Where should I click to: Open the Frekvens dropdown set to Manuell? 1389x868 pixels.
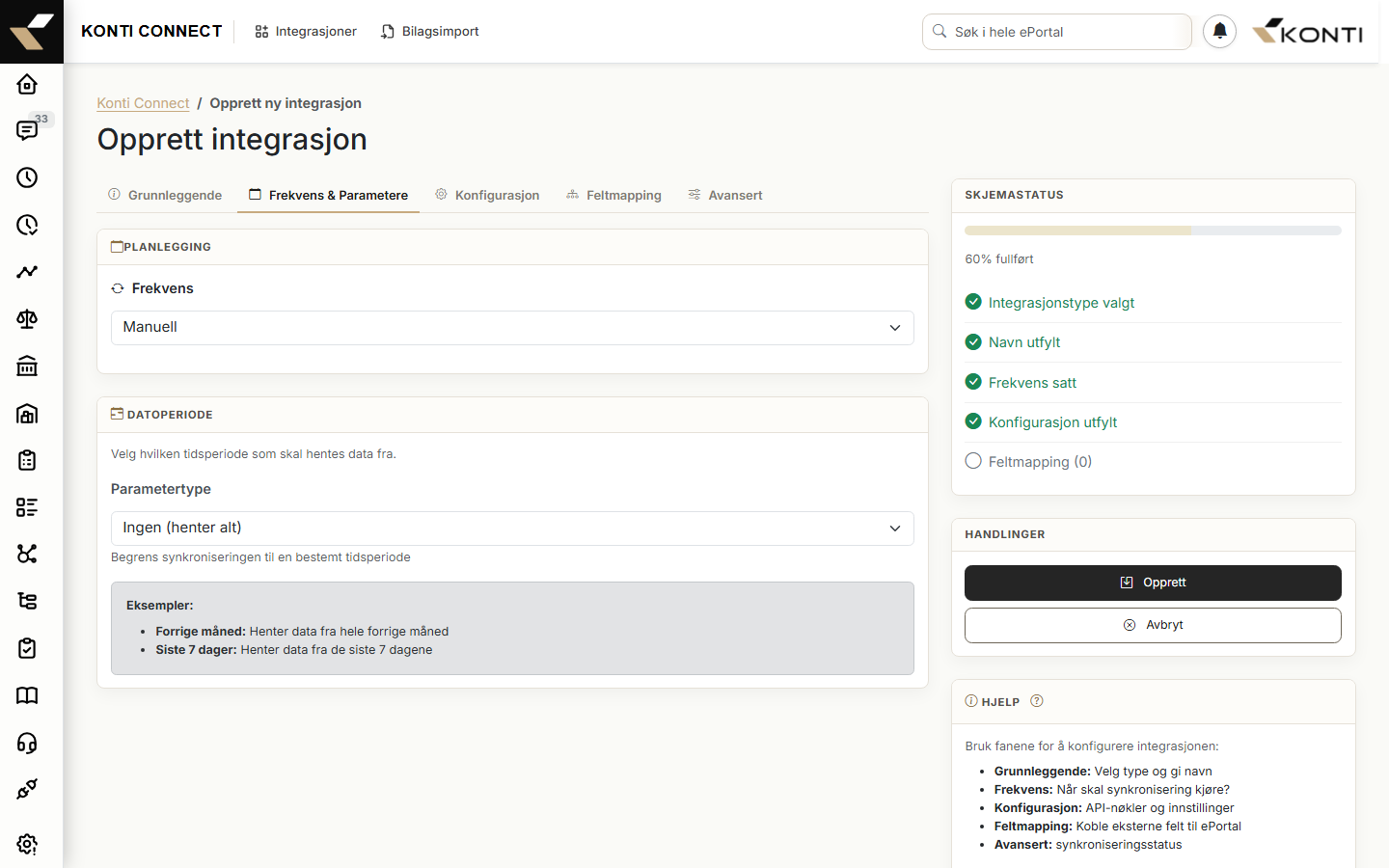[512, 328]
